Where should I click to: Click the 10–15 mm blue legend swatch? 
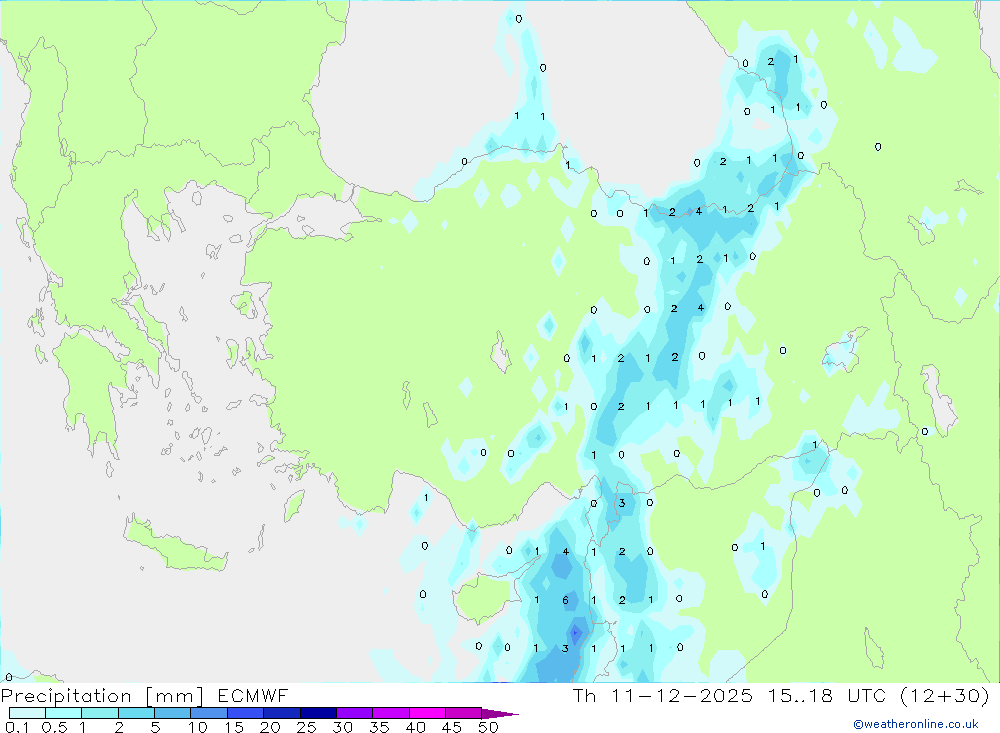tap(209, 713)
